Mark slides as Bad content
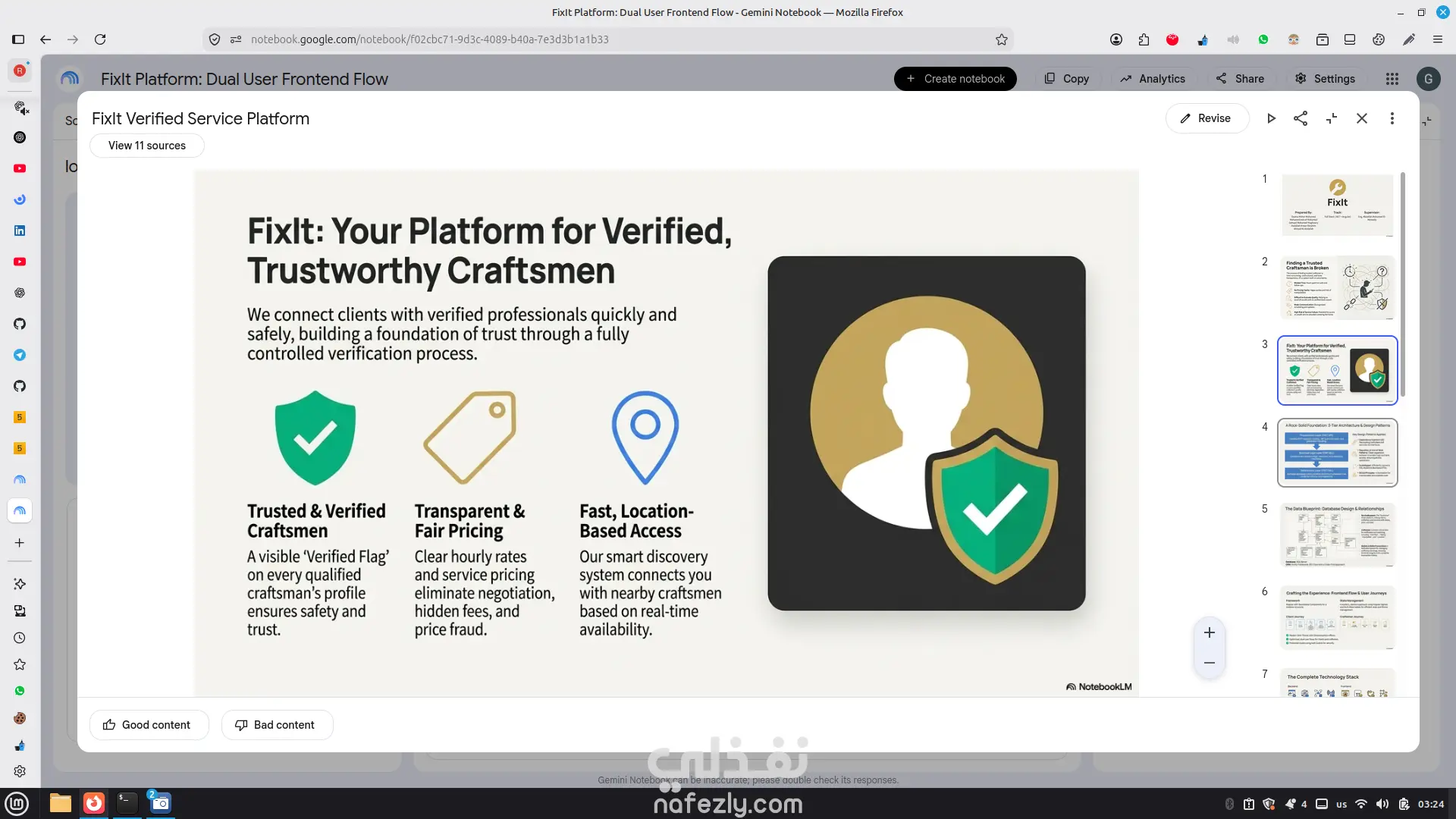The width and height of the screenshot is (1456, 819). 277,725
